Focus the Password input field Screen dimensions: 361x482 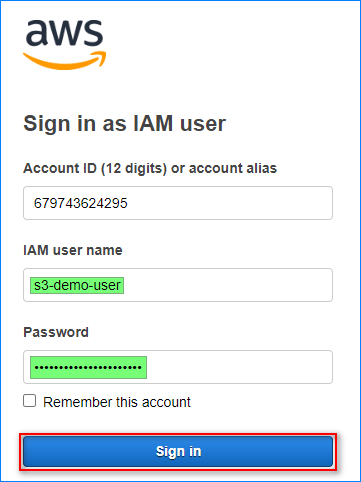pos(178,367)
